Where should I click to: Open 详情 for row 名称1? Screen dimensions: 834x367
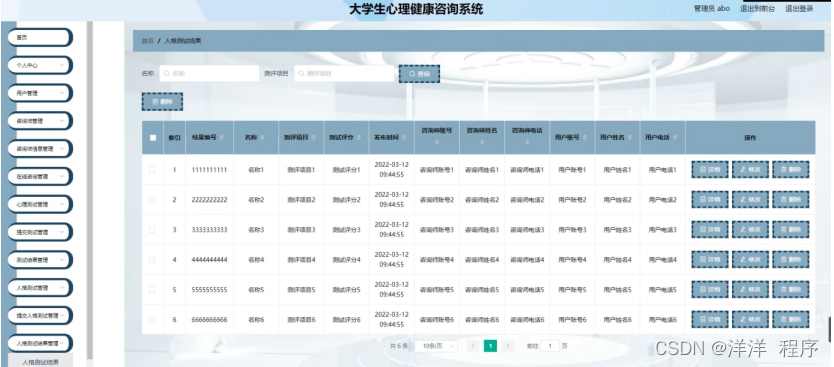(x=710, y=170)
